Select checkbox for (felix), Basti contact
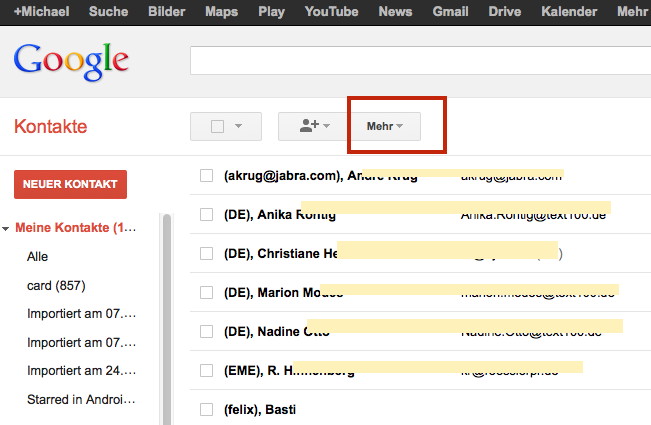Viewport: 651px width, 425px height. (x=206, y=410)
